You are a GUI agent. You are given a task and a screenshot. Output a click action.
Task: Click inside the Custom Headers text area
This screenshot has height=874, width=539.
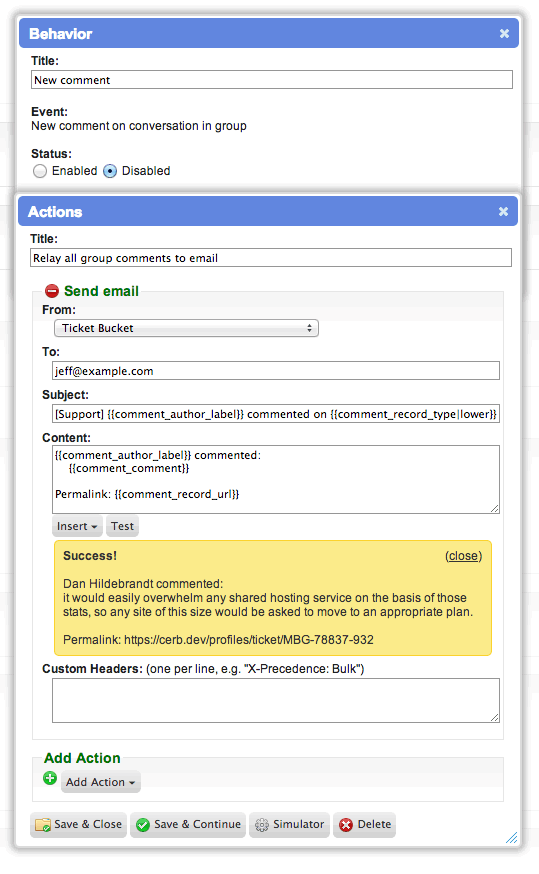(276, 701)
